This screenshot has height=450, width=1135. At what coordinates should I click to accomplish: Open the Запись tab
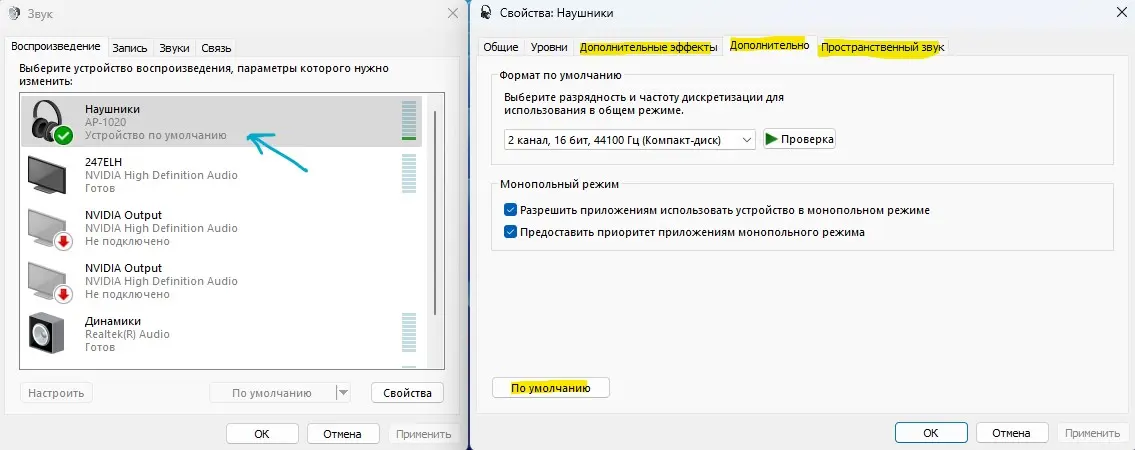130,48
